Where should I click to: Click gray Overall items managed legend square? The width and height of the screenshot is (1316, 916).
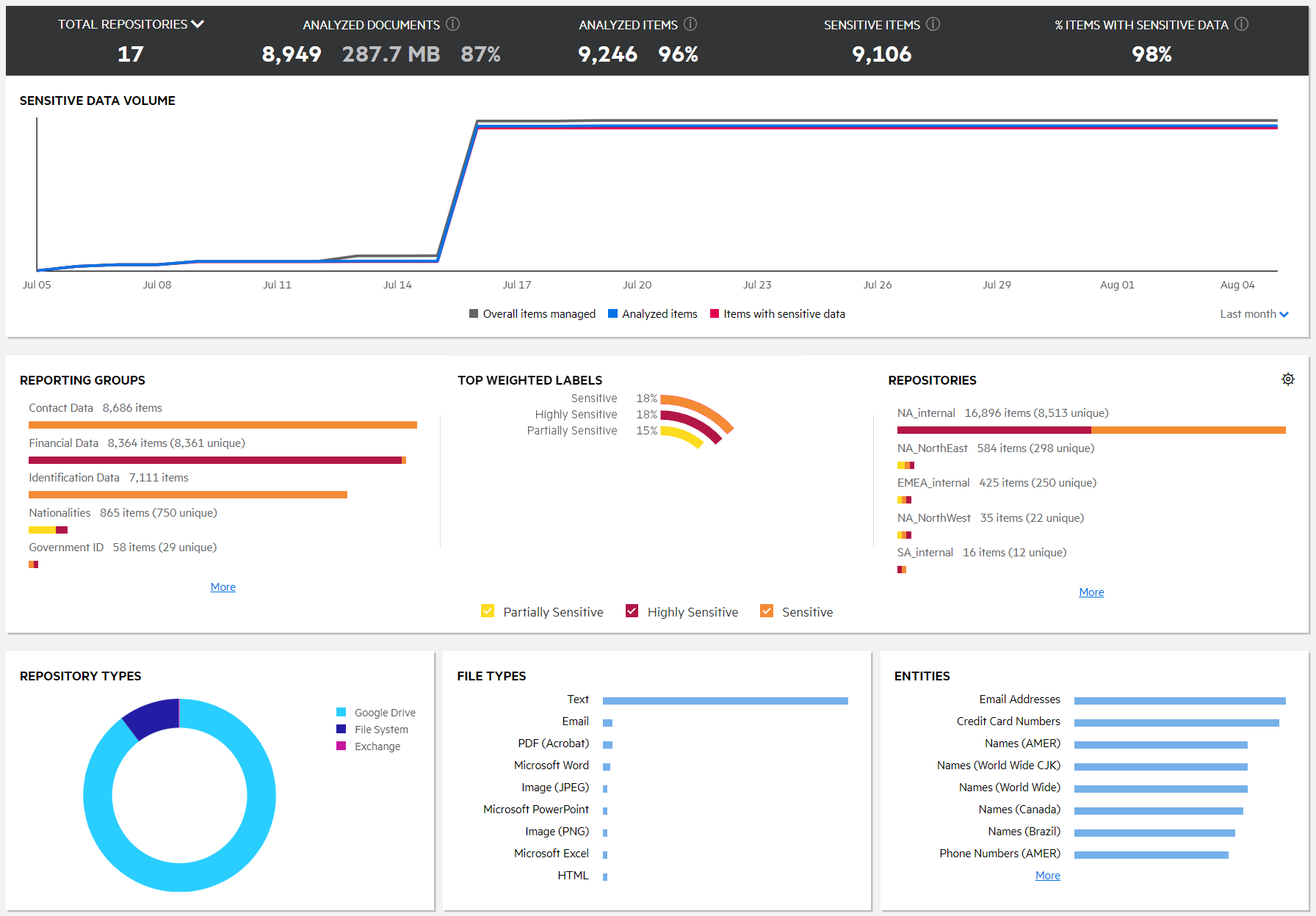coord(474,314)
